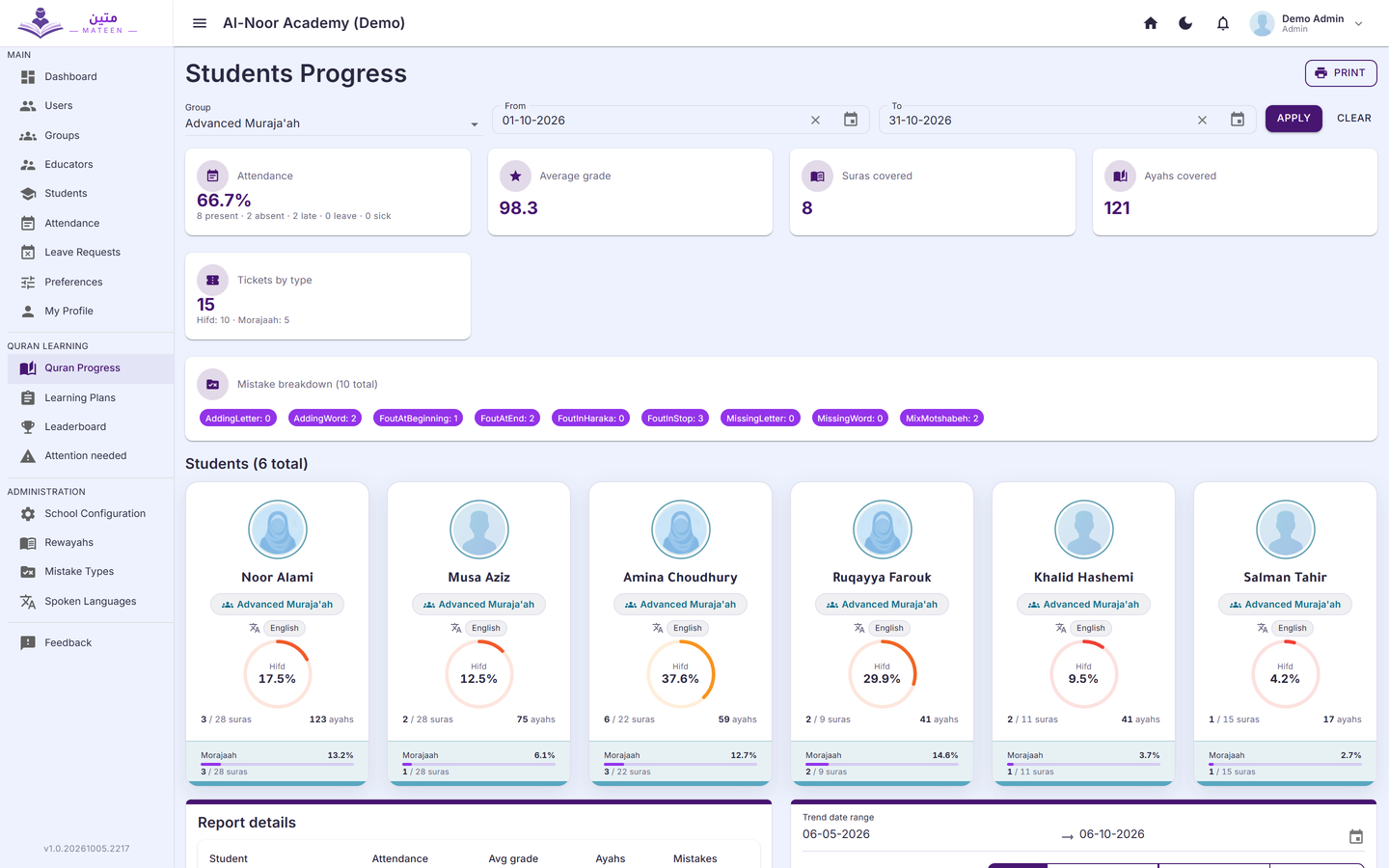Viewport: 1389px width, 868px height.
Task: Open Attention needed page
Action: (87, 456)
